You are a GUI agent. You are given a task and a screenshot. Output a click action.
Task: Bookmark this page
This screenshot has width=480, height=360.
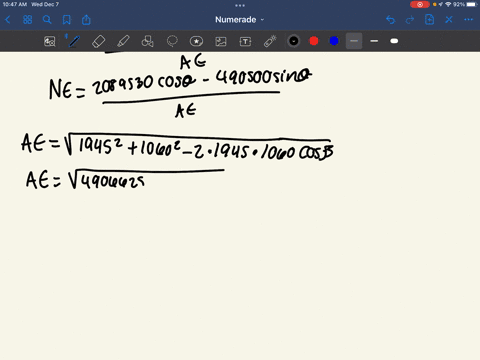(x=67, y=20)
